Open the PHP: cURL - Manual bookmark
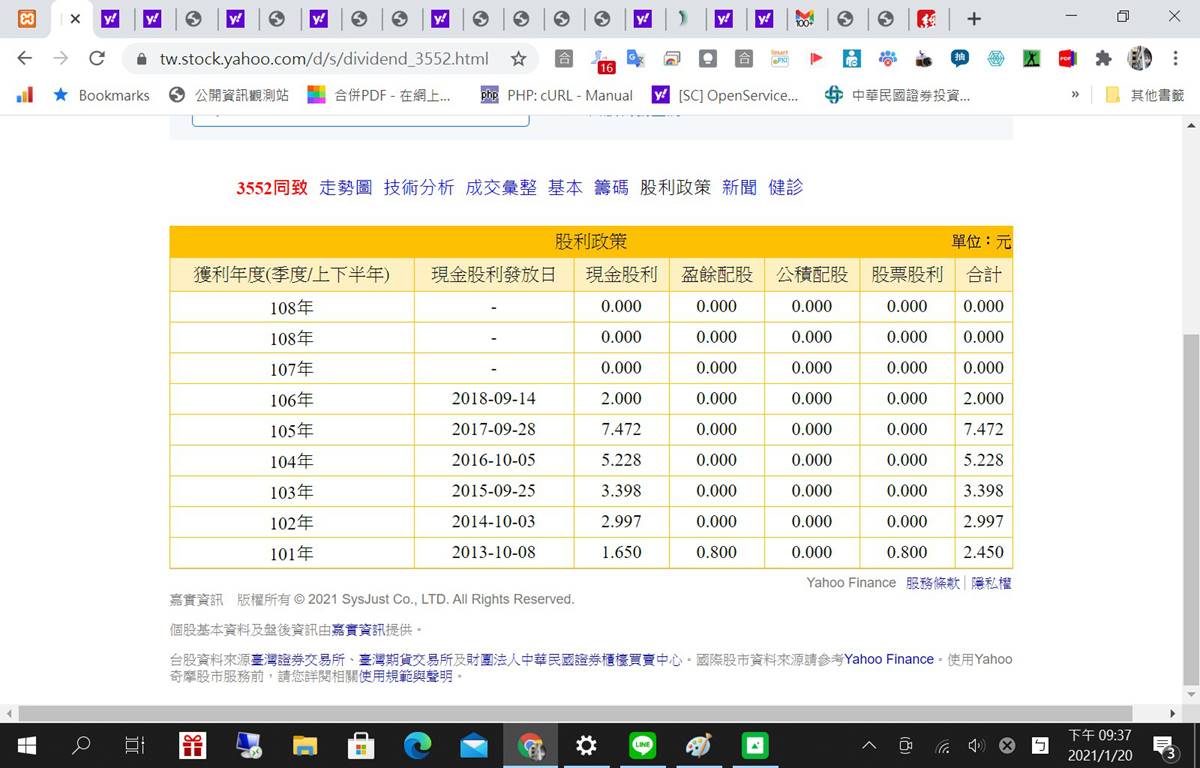Screen dimensions: 1200x768 (x=557, y=95)
